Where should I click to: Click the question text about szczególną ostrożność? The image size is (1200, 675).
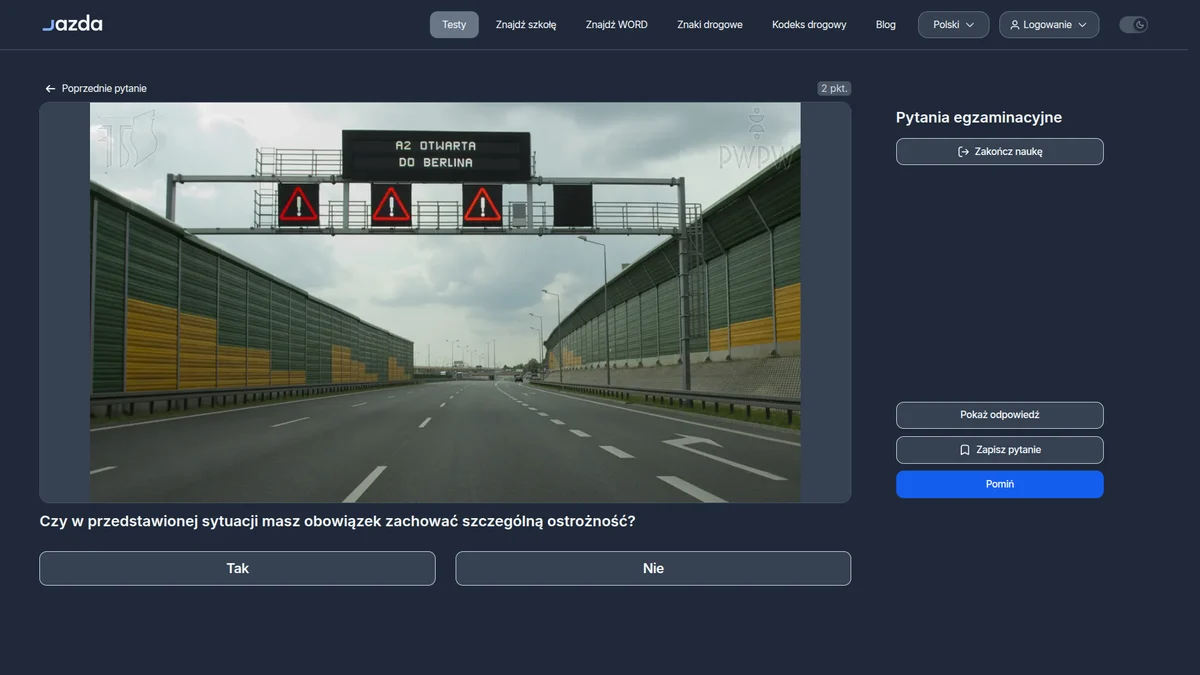(337, 521)
